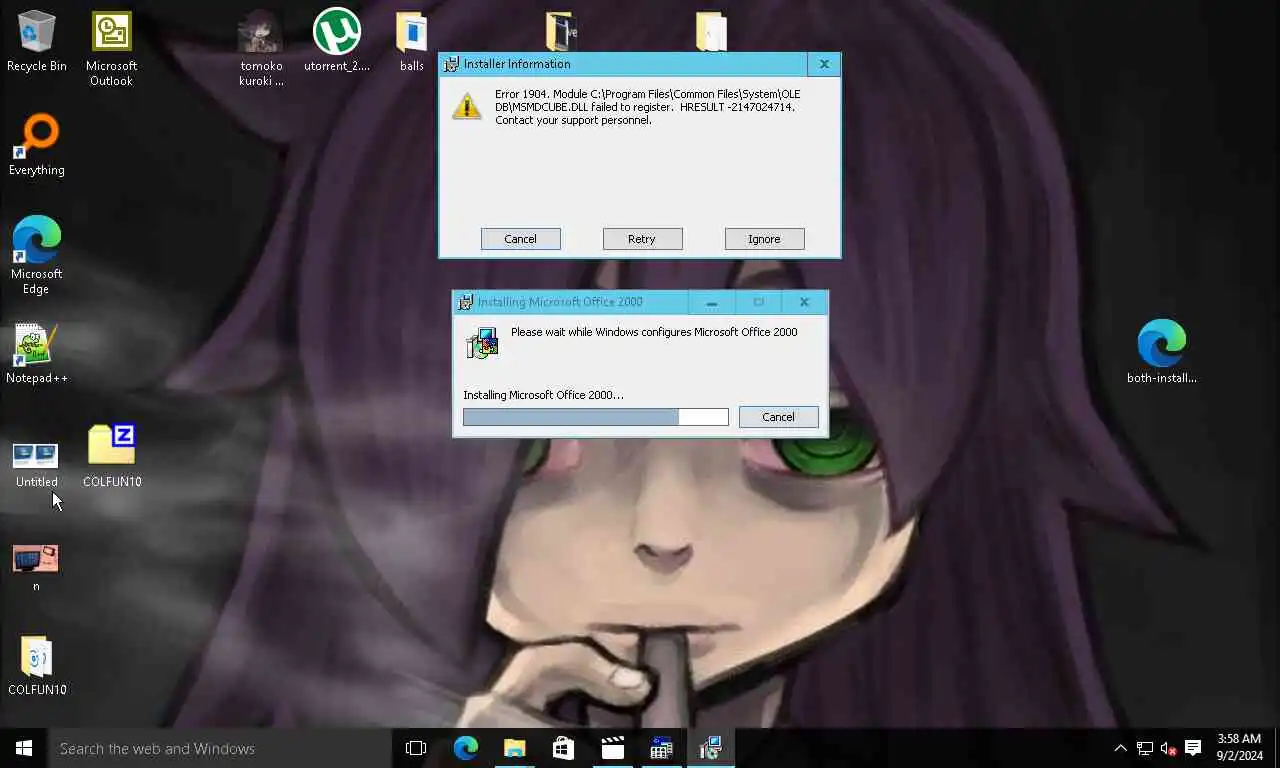Open the clapperboard video app on taskbar
The height and width of the screenshot is (768, 1280).
point(612,748)
